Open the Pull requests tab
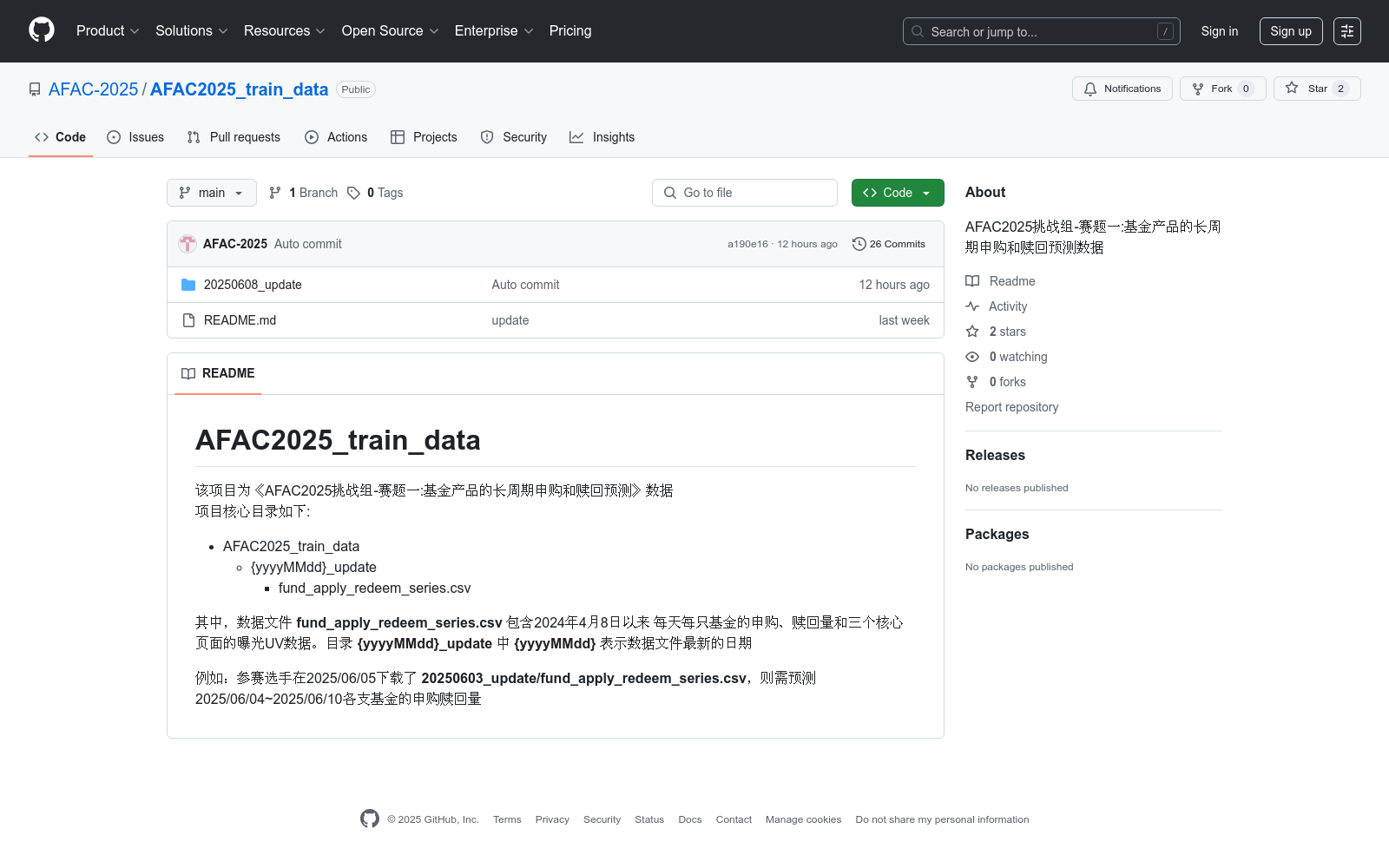1389x868 pixels. tap(234, 137)
